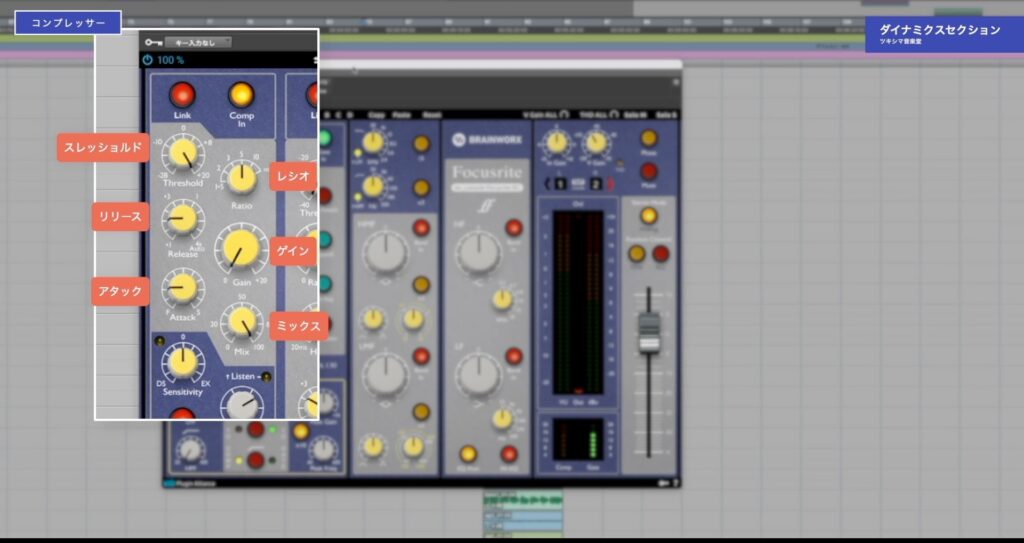Click the large LF gray knob
Image resolution: width=1024 pixels, height=543 pixels.
coord(479,374)
